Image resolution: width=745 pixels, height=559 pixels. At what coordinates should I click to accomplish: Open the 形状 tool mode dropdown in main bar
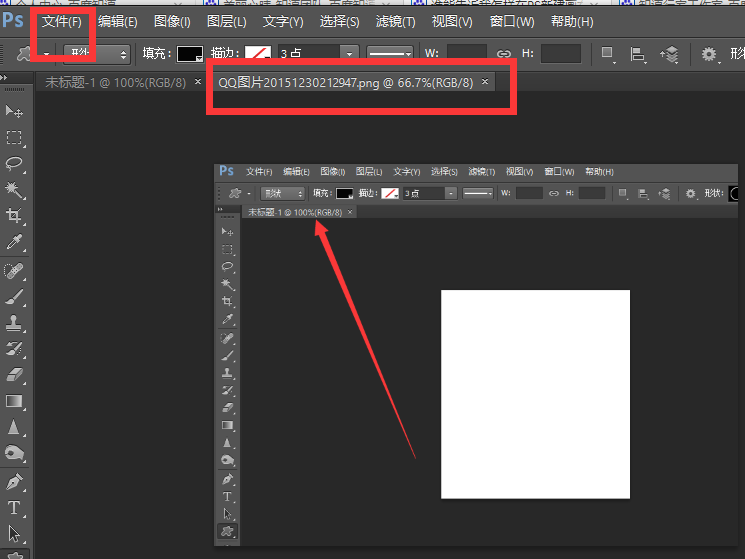[x=96, y=54]
